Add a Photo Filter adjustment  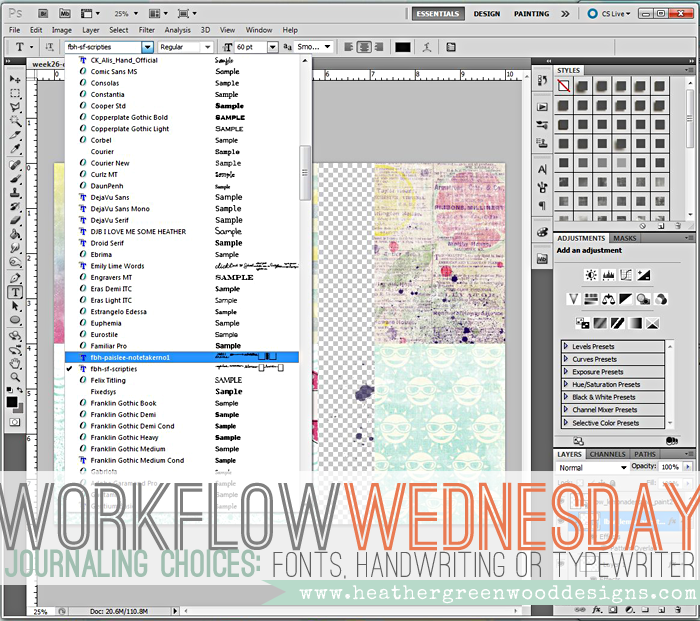tap(643, 299)
